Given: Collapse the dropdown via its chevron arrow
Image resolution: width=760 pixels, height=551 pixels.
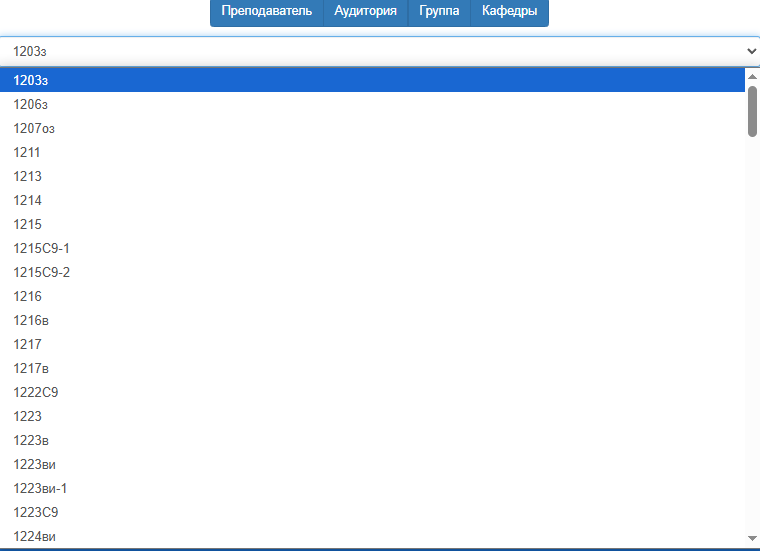Looking at the screenshot, I should point(751,50).
